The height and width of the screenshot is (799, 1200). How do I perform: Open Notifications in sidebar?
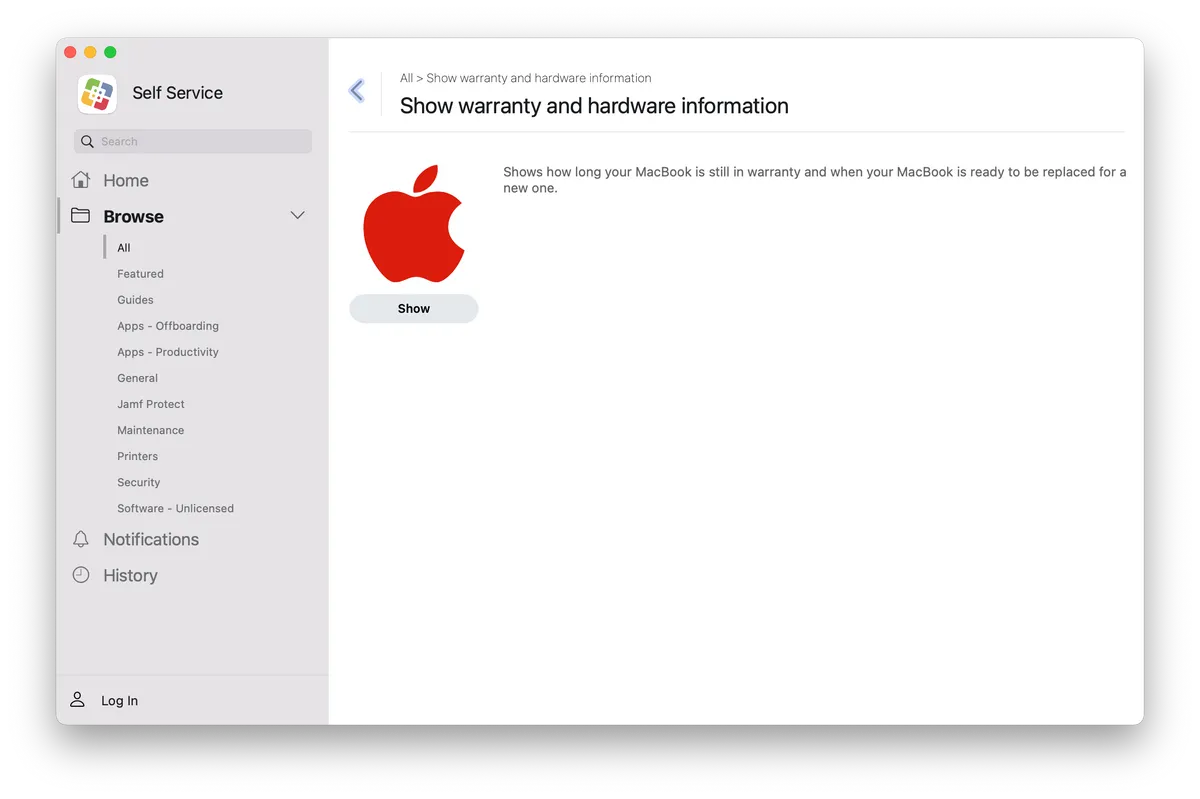tap(151, 539)
